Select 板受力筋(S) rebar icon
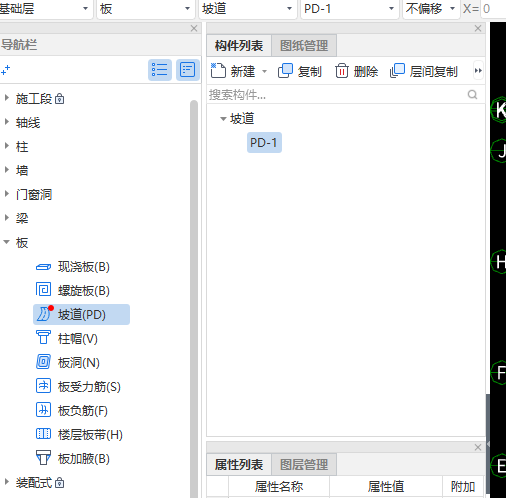Screen dimensions: 506x498 coord(43,386)
